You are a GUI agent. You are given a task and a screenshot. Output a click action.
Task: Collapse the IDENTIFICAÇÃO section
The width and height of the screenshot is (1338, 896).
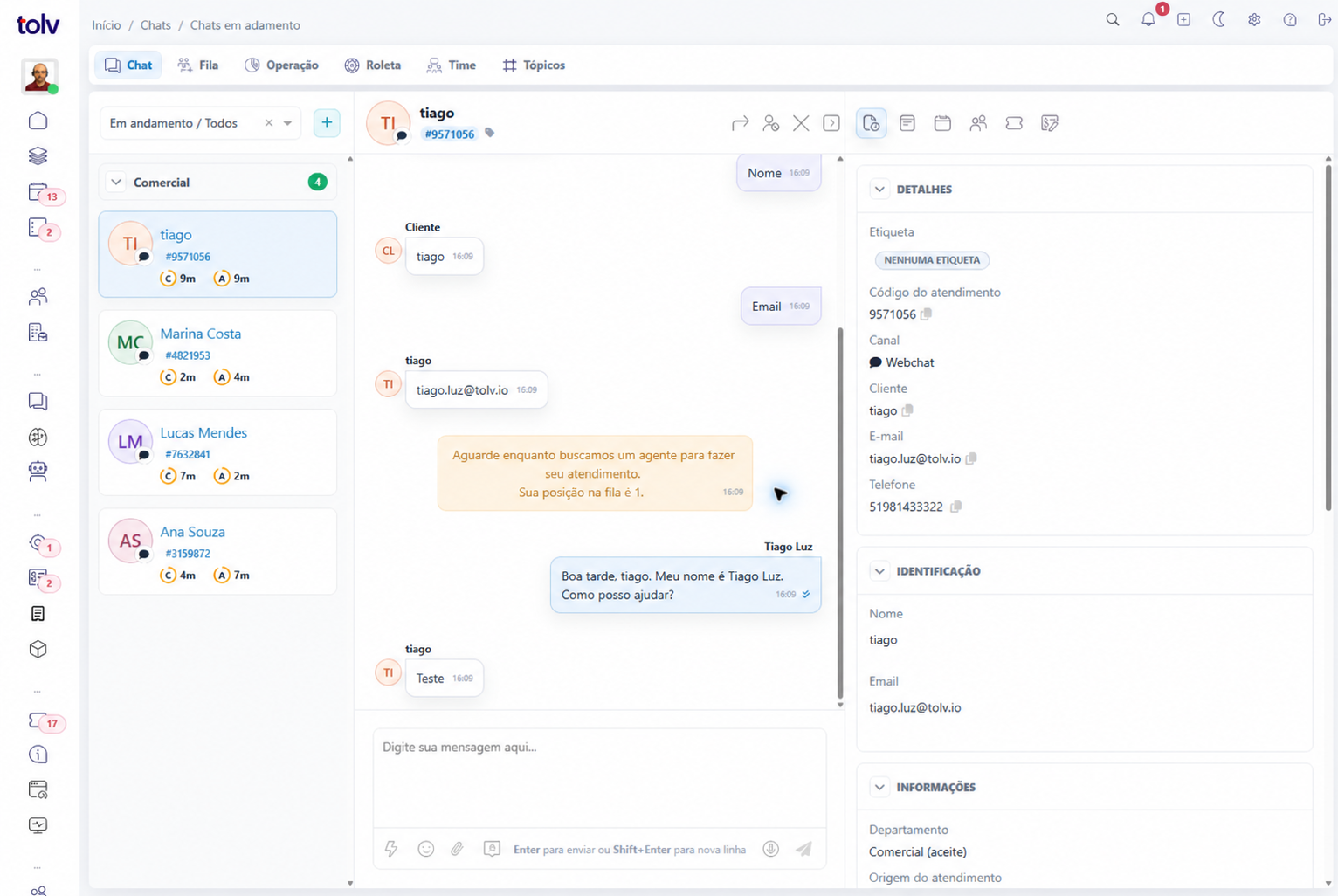[879, 570]
